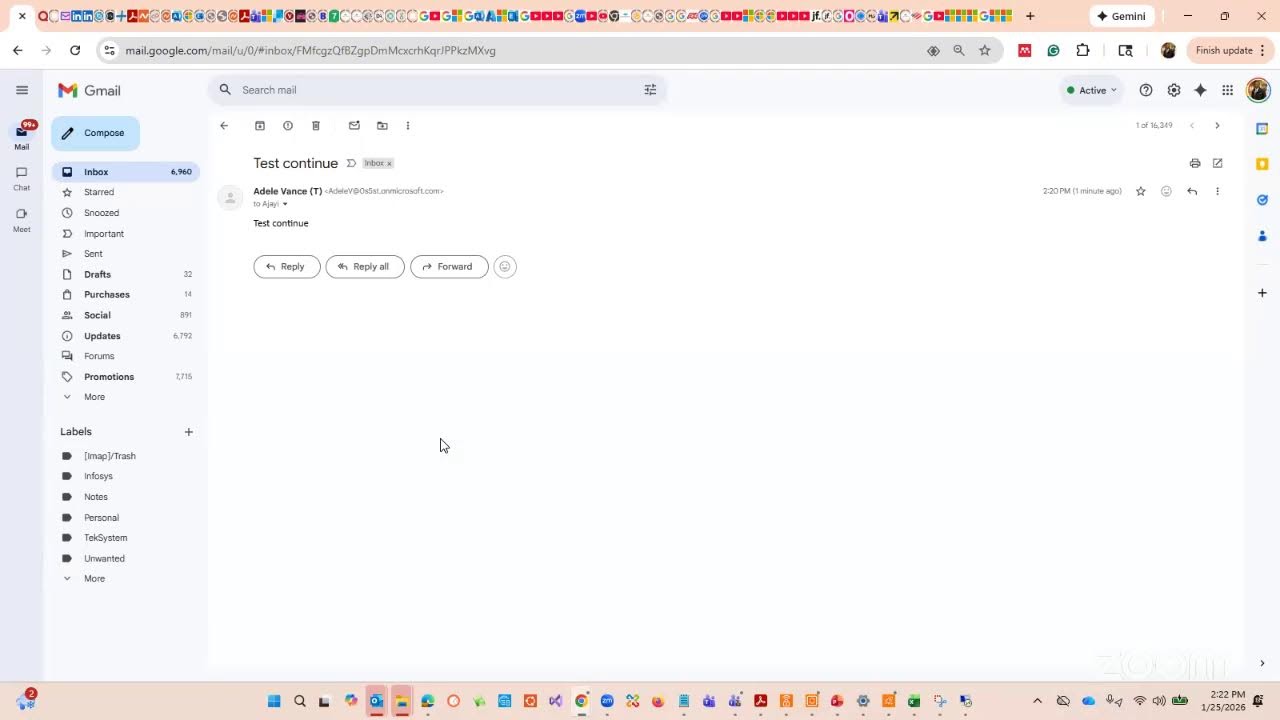The image size is (1280, 720).
Task: Open the Starred folder
Action: pyautogui.click(x=126, y=192)
